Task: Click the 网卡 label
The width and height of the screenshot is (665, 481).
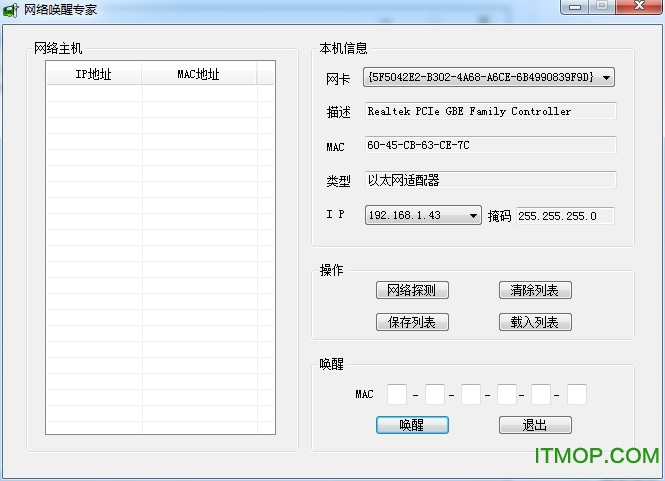Action: [x=338, y=79]
